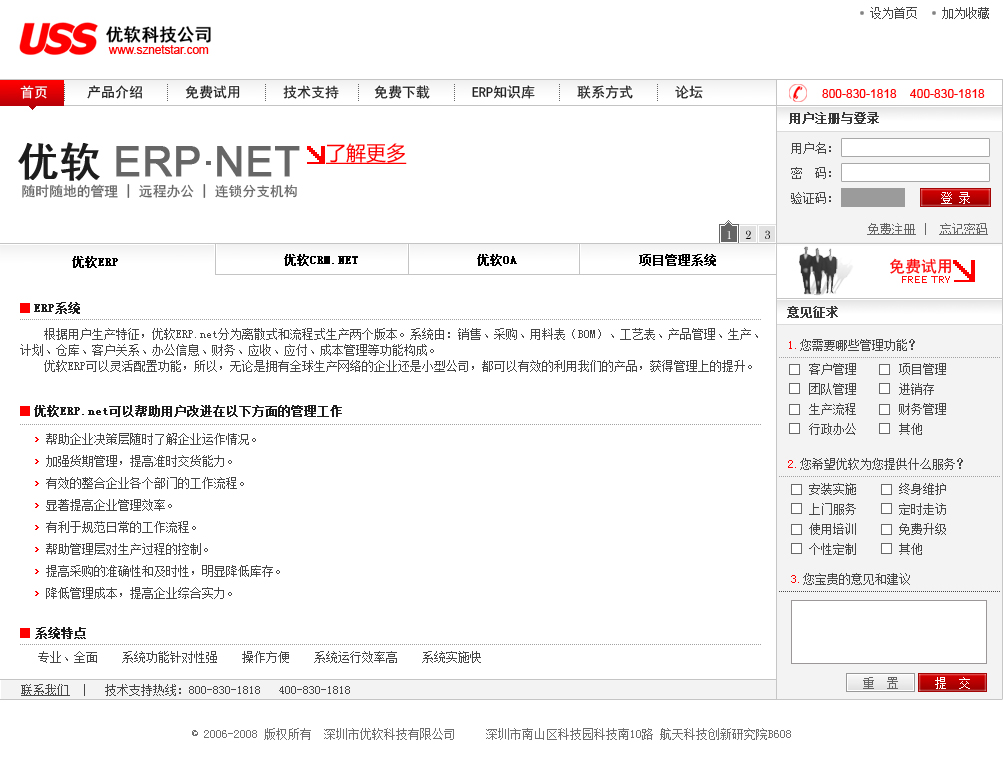Screen dimensions: 1003x766
Task: Open the 论坛 navigation item
Action: coord(689,93)
